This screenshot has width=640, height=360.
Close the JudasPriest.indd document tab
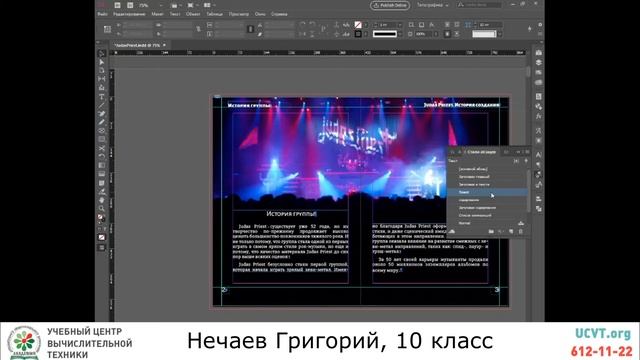164,45
